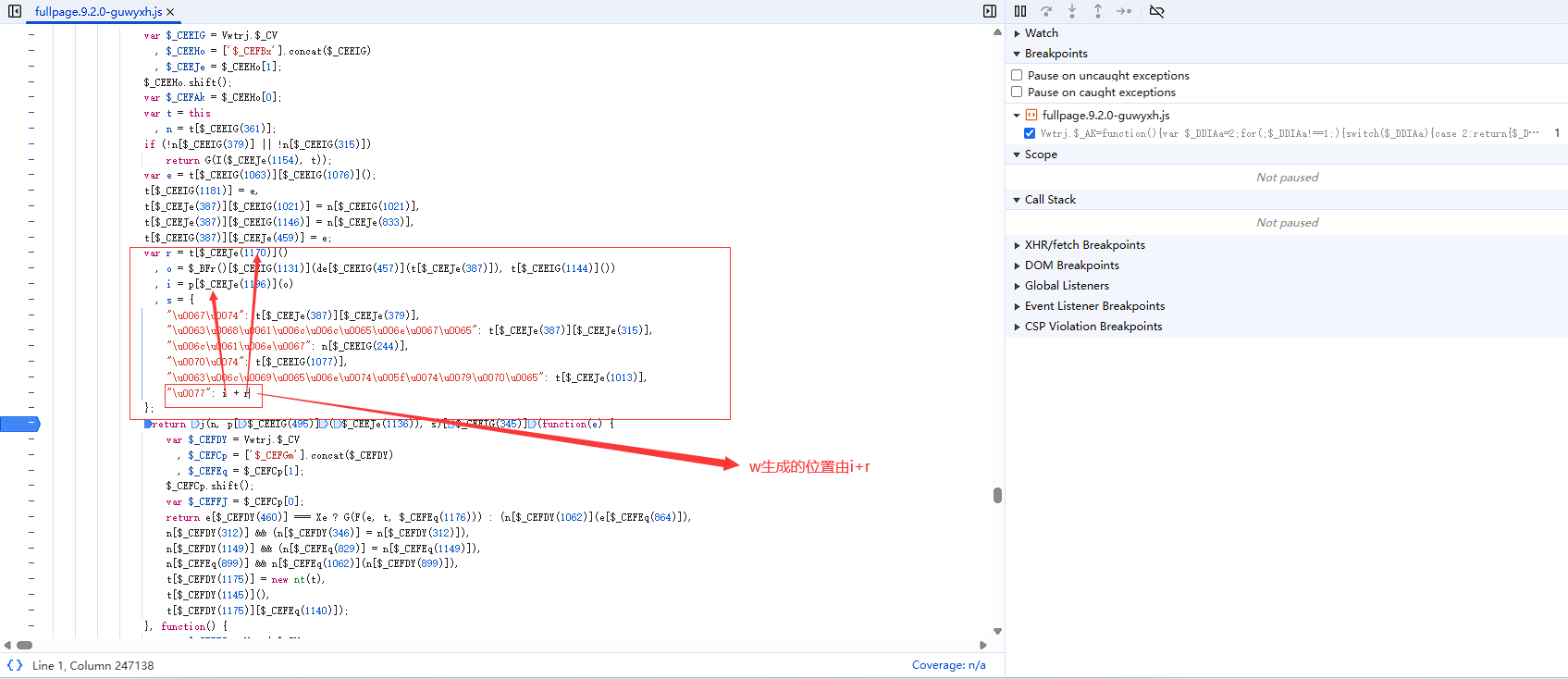Click the horizontal scrollbar thumb of the code editor
The height and width of the screenshot is (679, 1568).
point(25,645)
